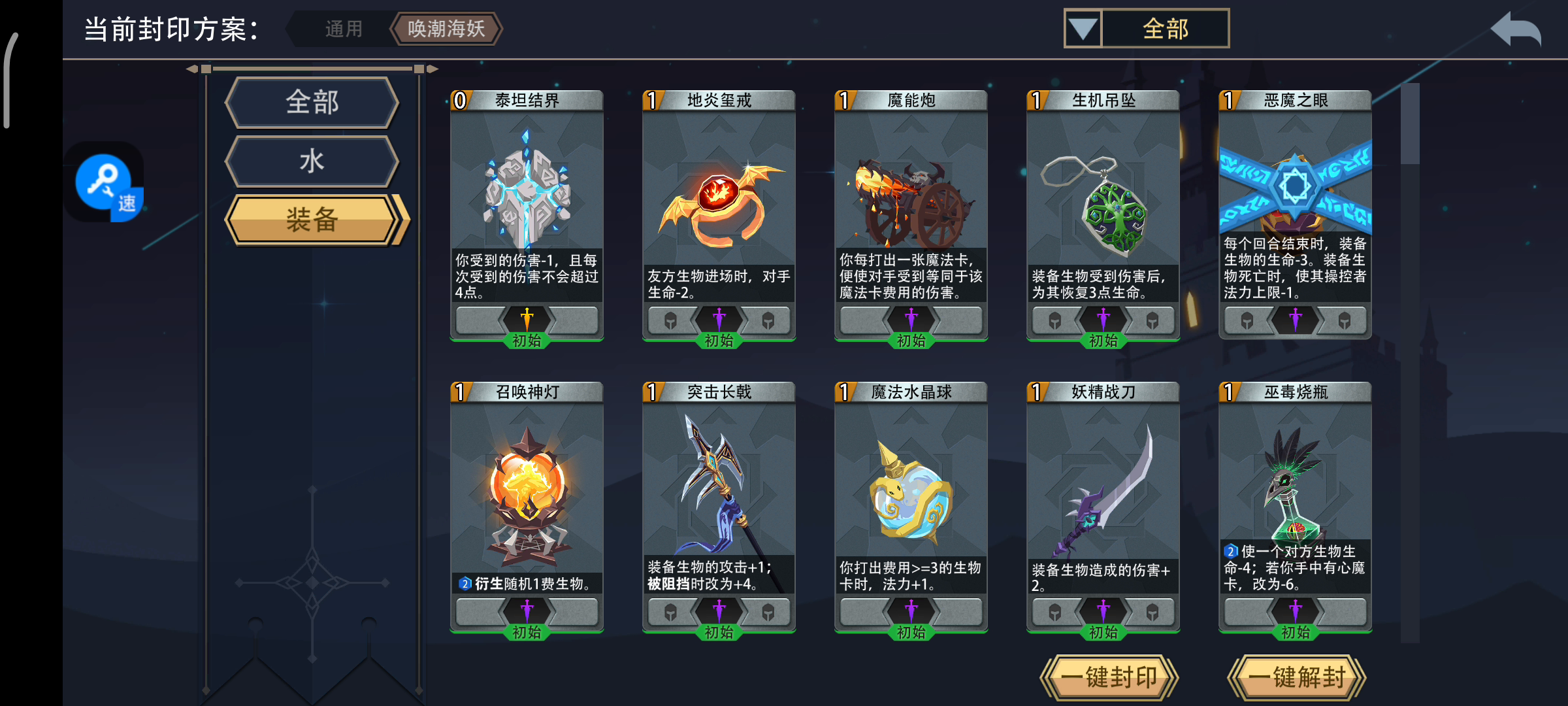Select the 全部 category in sidebar

point(312,102)
